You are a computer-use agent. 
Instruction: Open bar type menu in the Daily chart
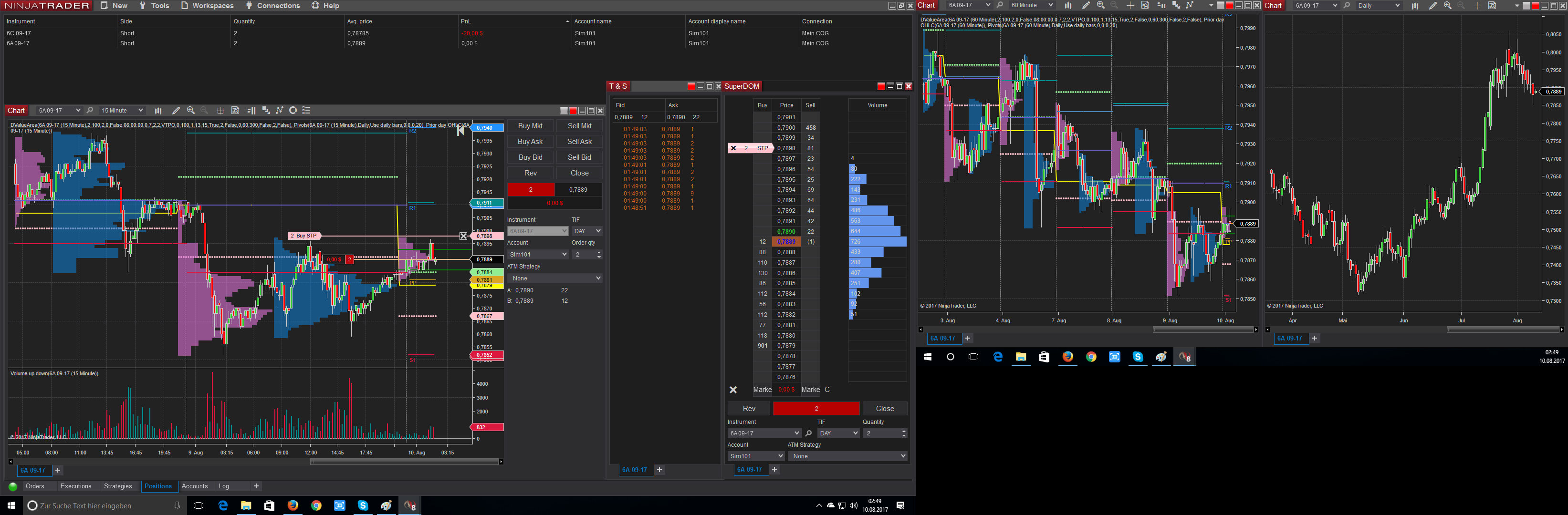[x=1415, y=5]
